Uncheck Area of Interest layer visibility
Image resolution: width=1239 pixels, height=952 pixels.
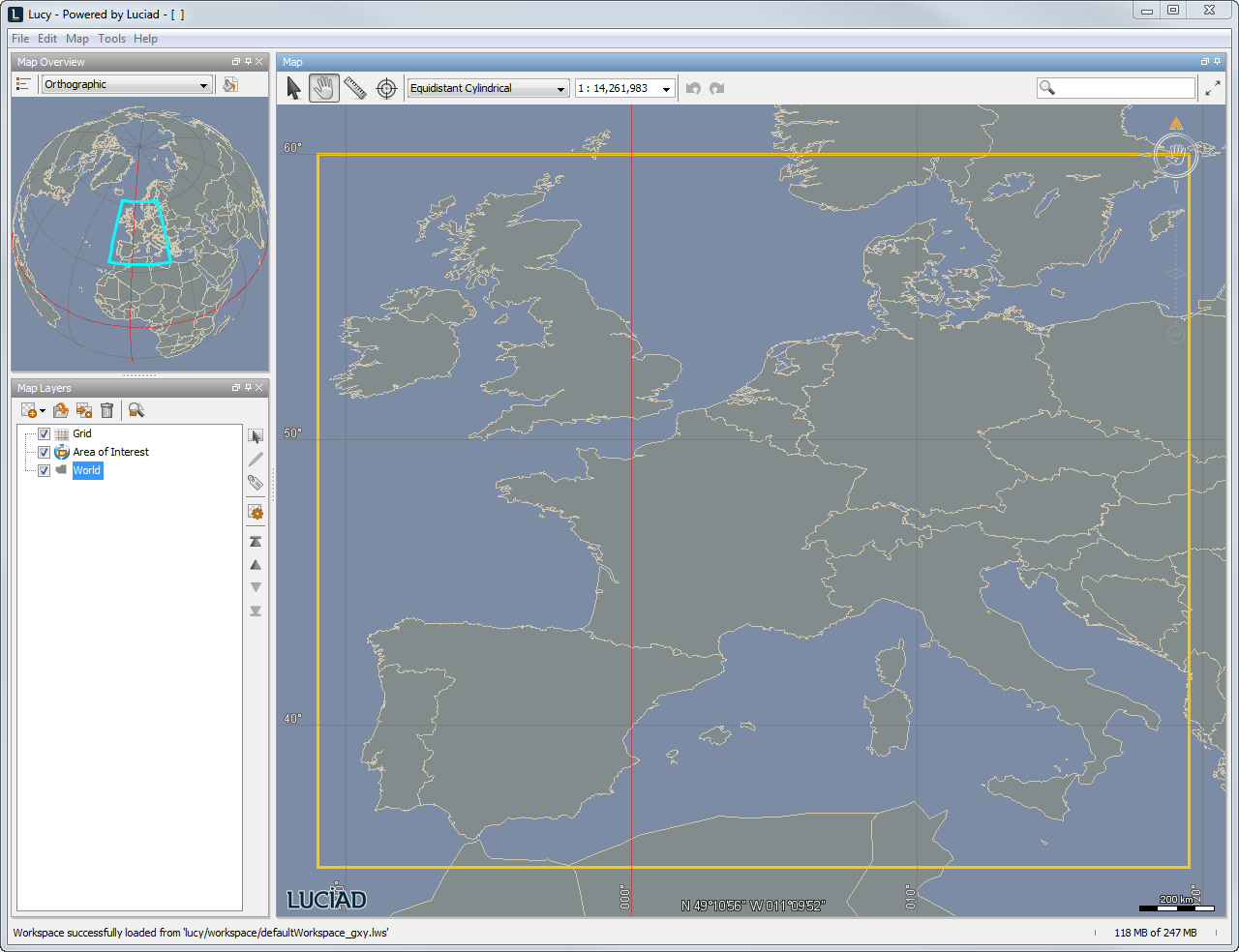coord(44,452)
